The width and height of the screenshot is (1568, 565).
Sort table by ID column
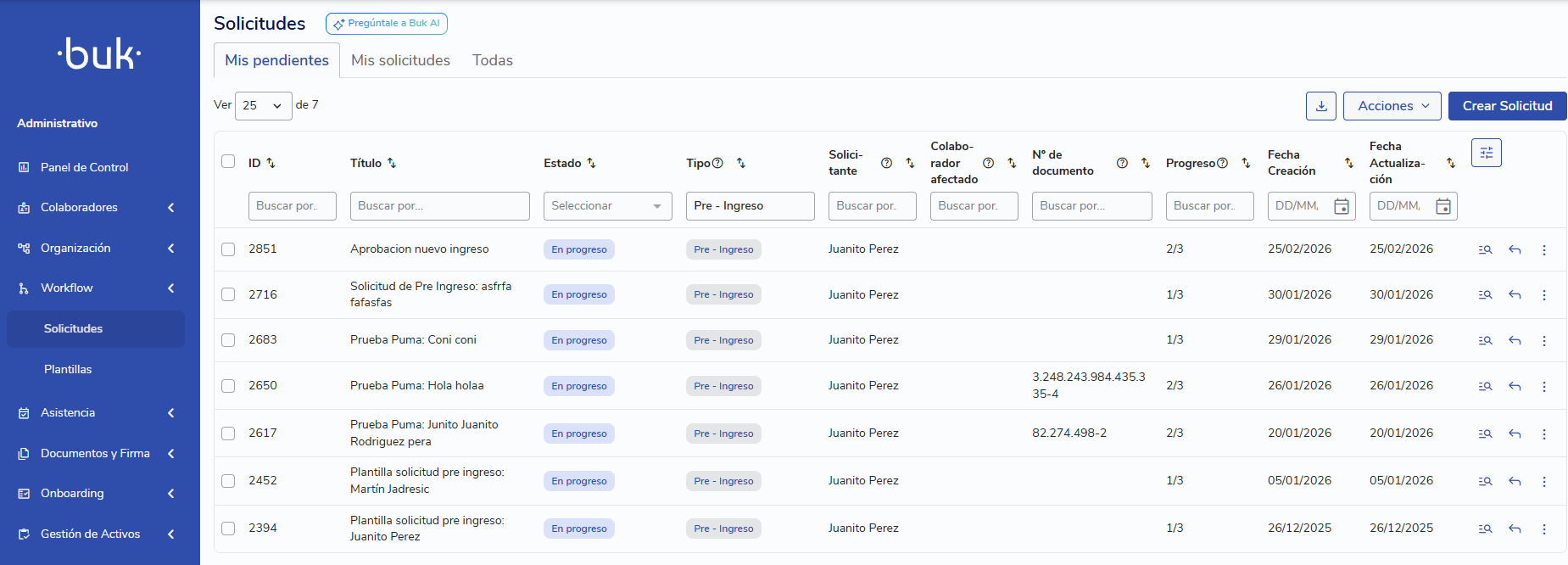271,163
